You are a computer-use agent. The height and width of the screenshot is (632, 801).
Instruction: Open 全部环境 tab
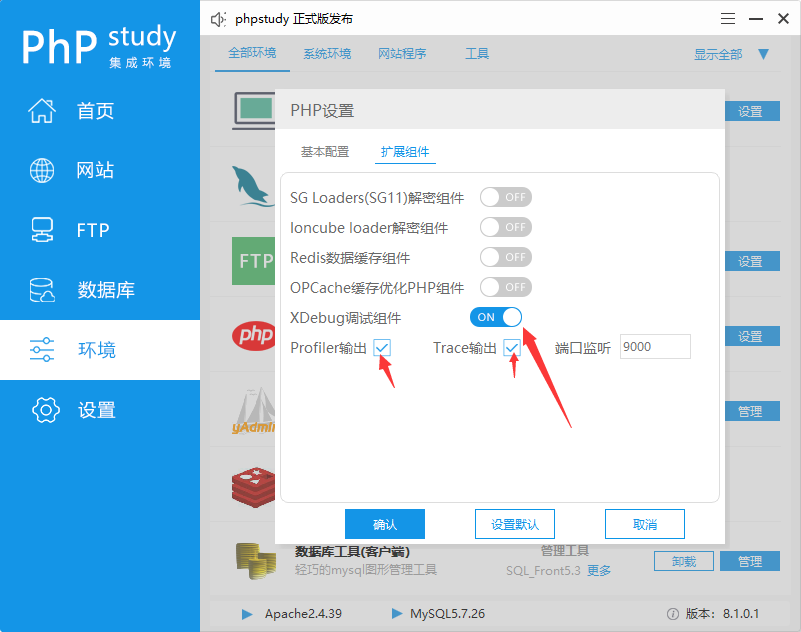pyautogui.click(x=252, y=53)
